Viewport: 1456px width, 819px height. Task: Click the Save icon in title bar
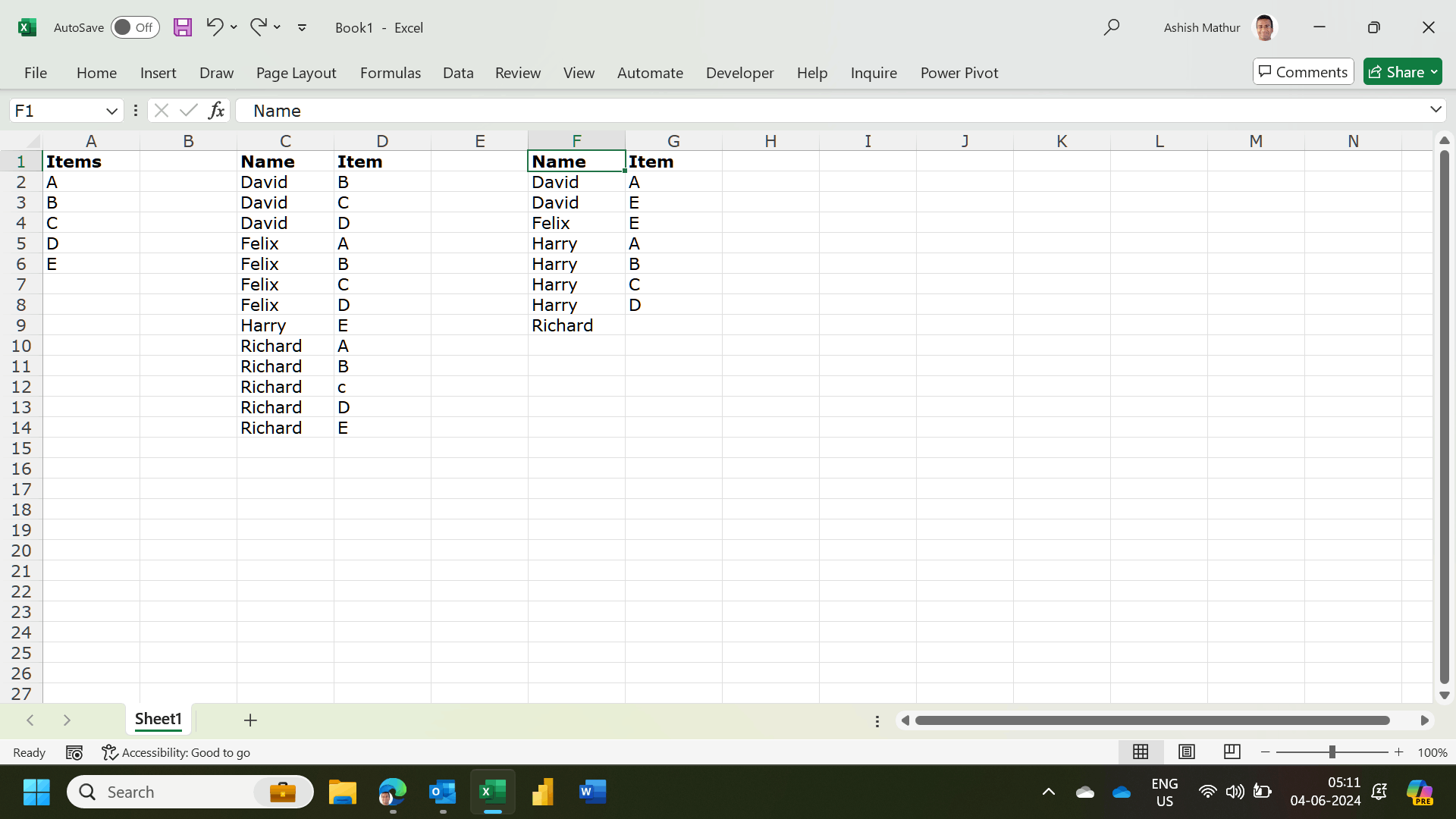(x=182, y=27)
